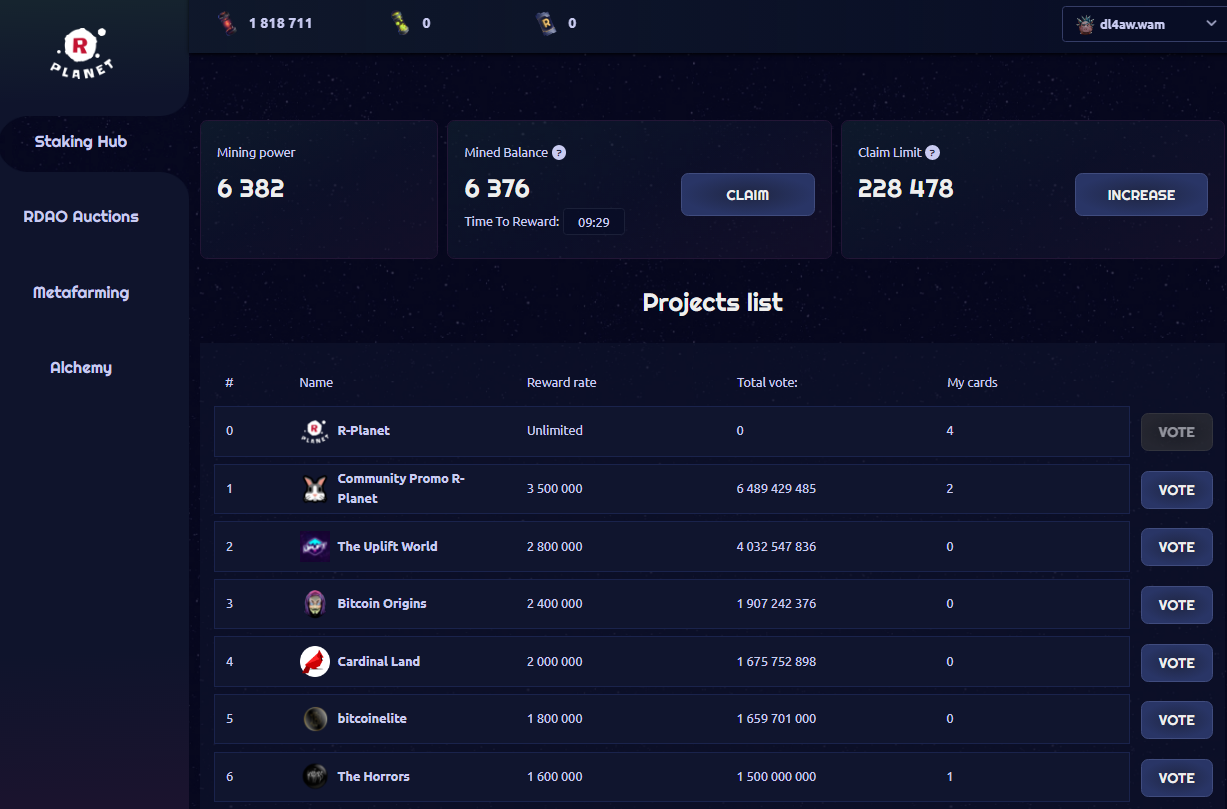Click reward rate 2 400 000

[555, 604]
